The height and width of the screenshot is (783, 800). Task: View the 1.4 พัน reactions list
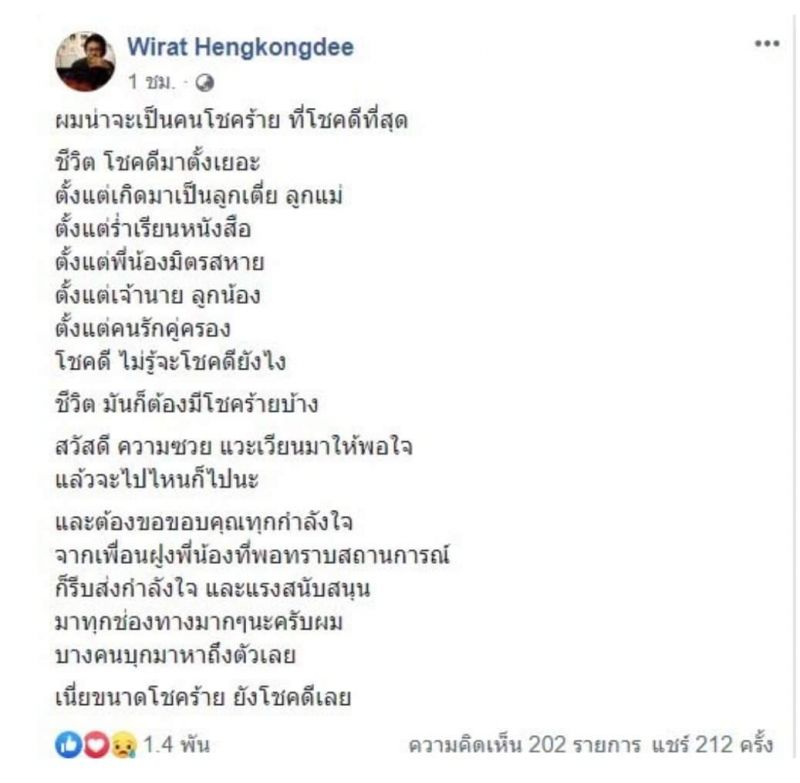point(177,745)
